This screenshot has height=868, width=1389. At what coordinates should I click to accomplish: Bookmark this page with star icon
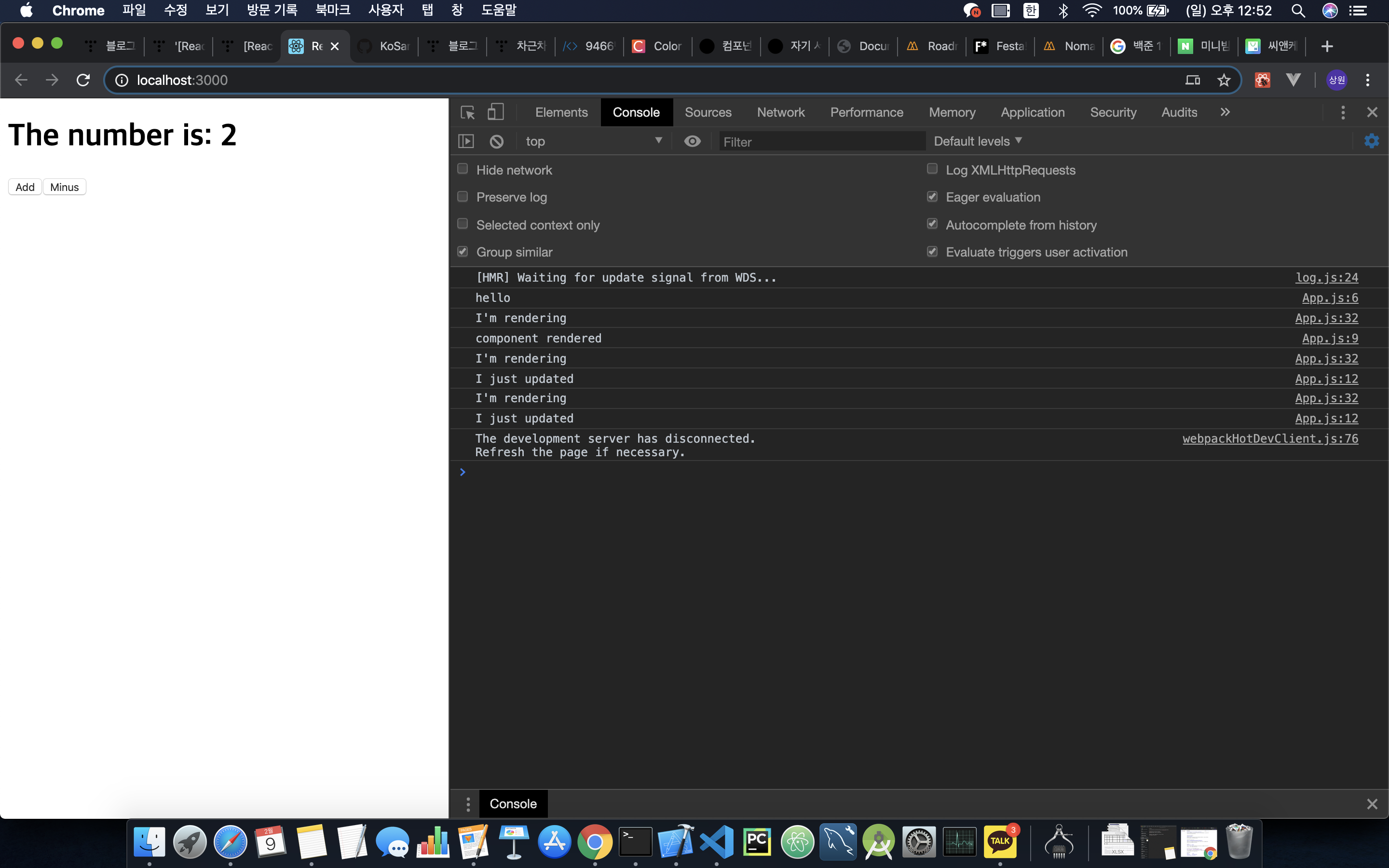click(x=1224, y=81)
